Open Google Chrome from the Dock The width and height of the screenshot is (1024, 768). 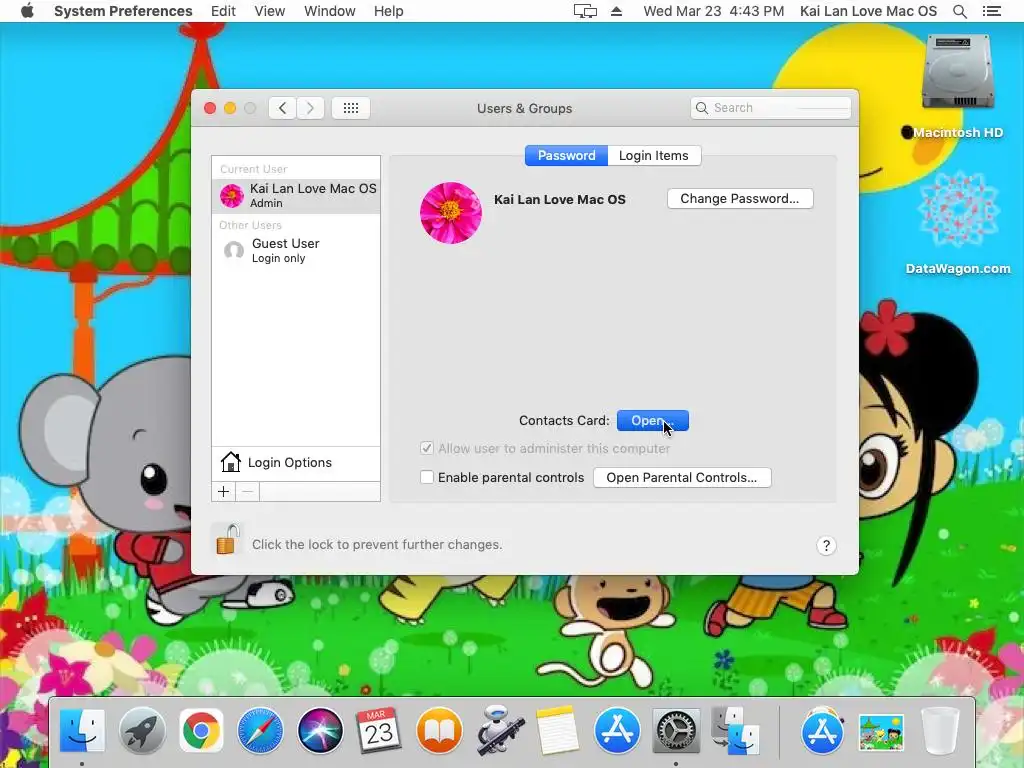201,730
